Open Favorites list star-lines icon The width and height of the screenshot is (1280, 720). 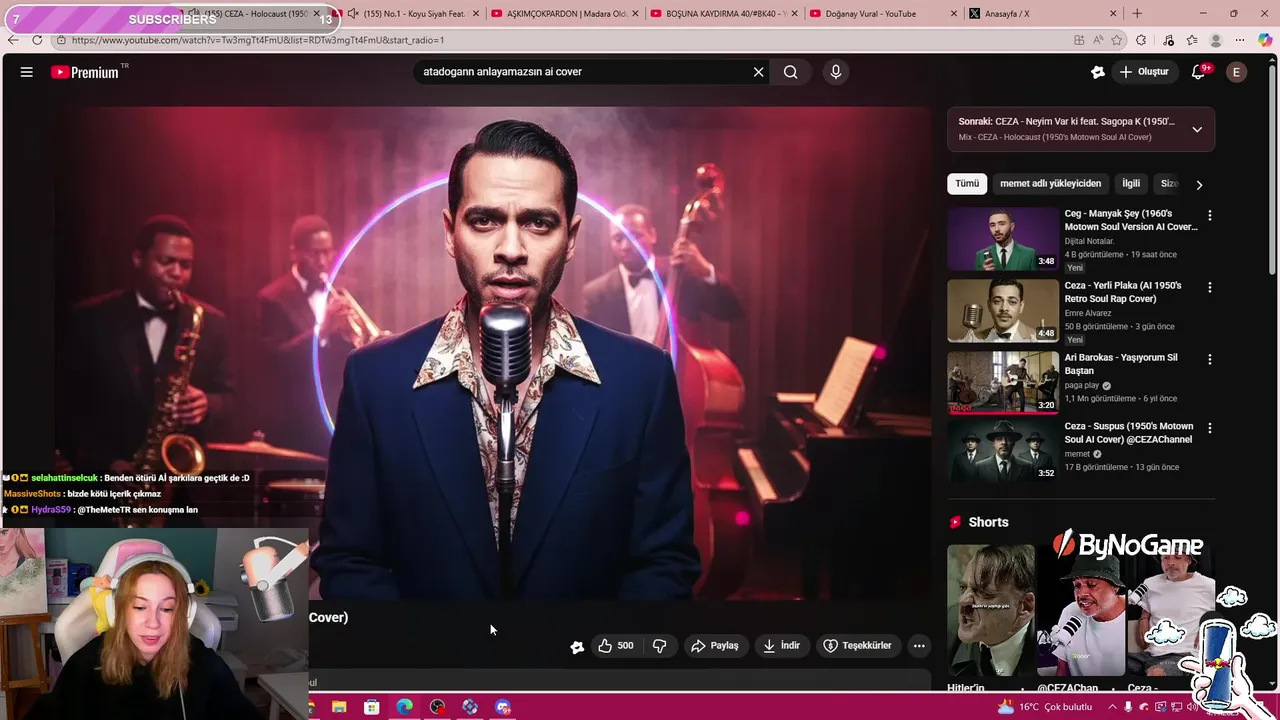1192,40
